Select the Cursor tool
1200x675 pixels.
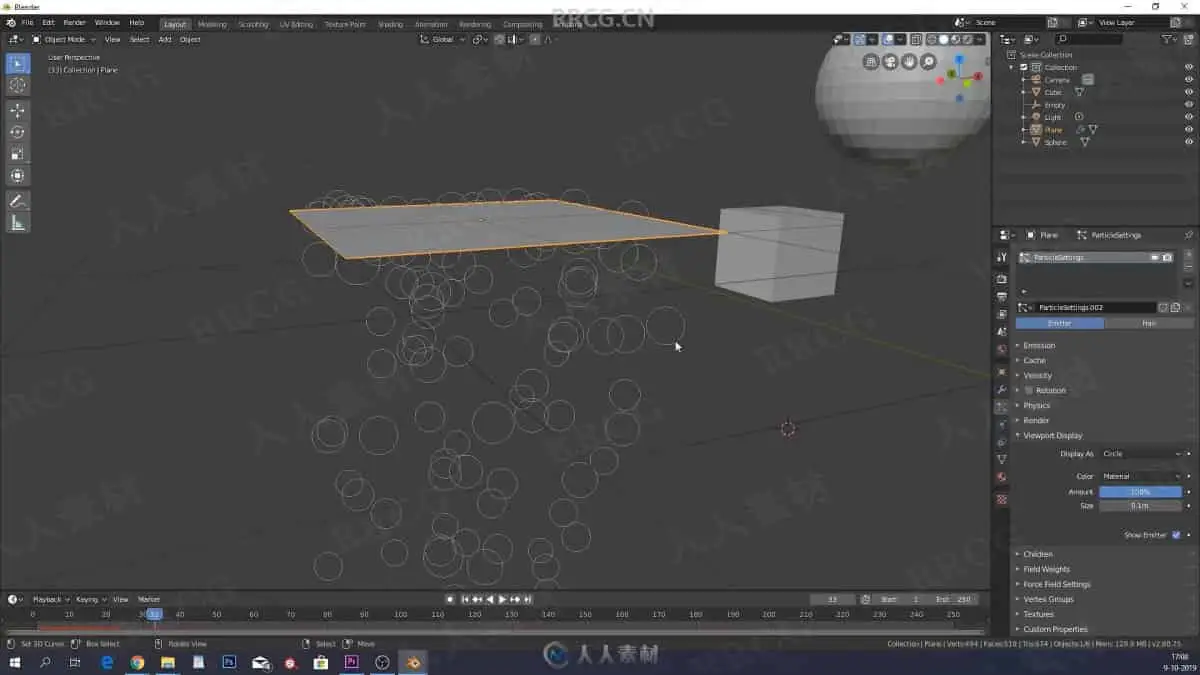17,85
